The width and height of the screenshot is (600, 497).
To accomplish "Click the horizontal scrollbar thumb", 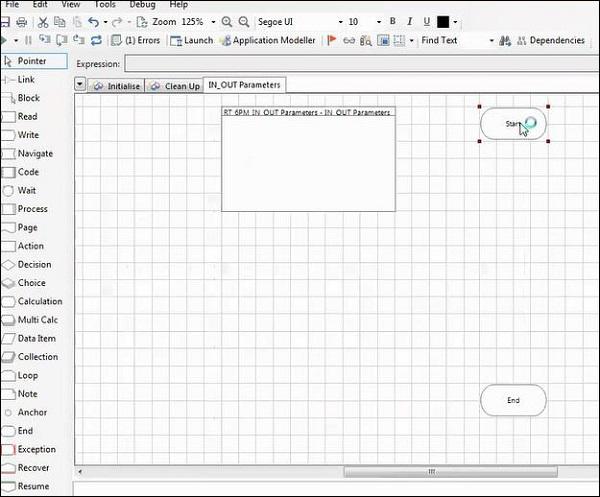I will (450, 472).
